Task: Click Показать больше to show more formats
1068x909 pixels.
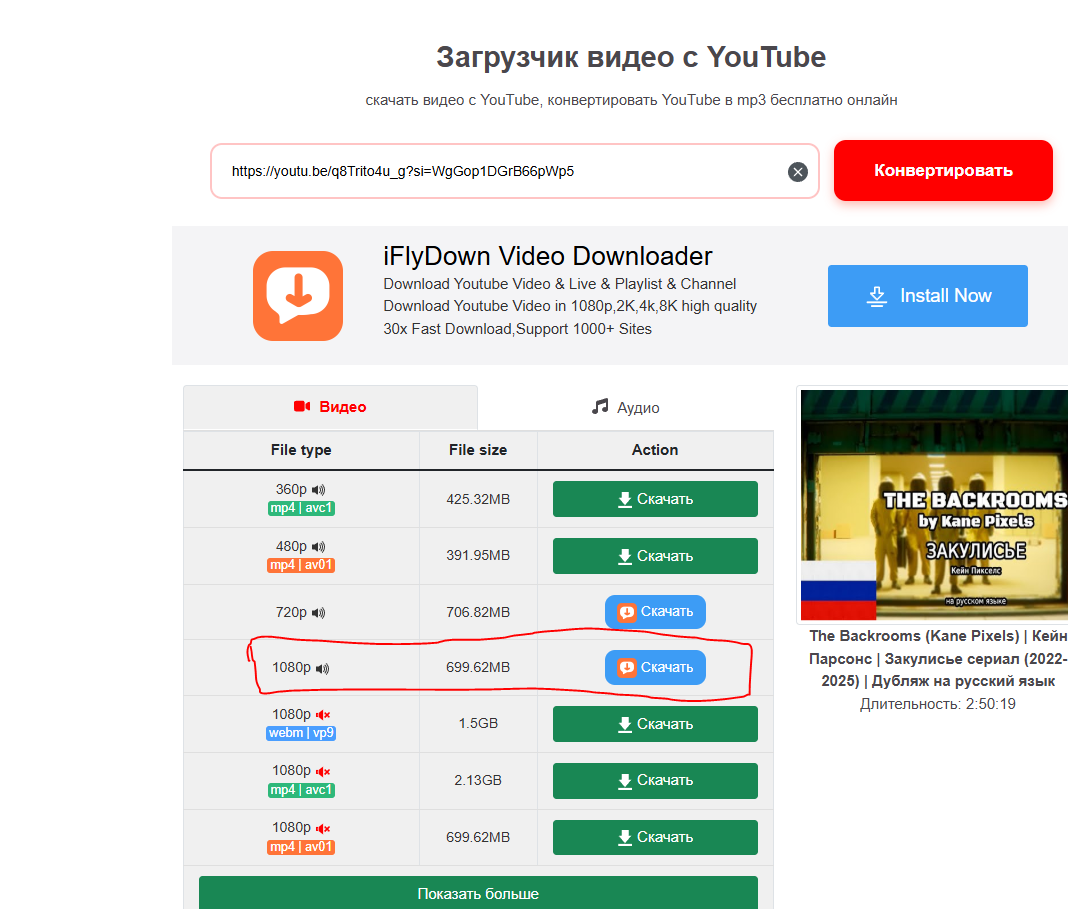Action: tap(478, 893)
